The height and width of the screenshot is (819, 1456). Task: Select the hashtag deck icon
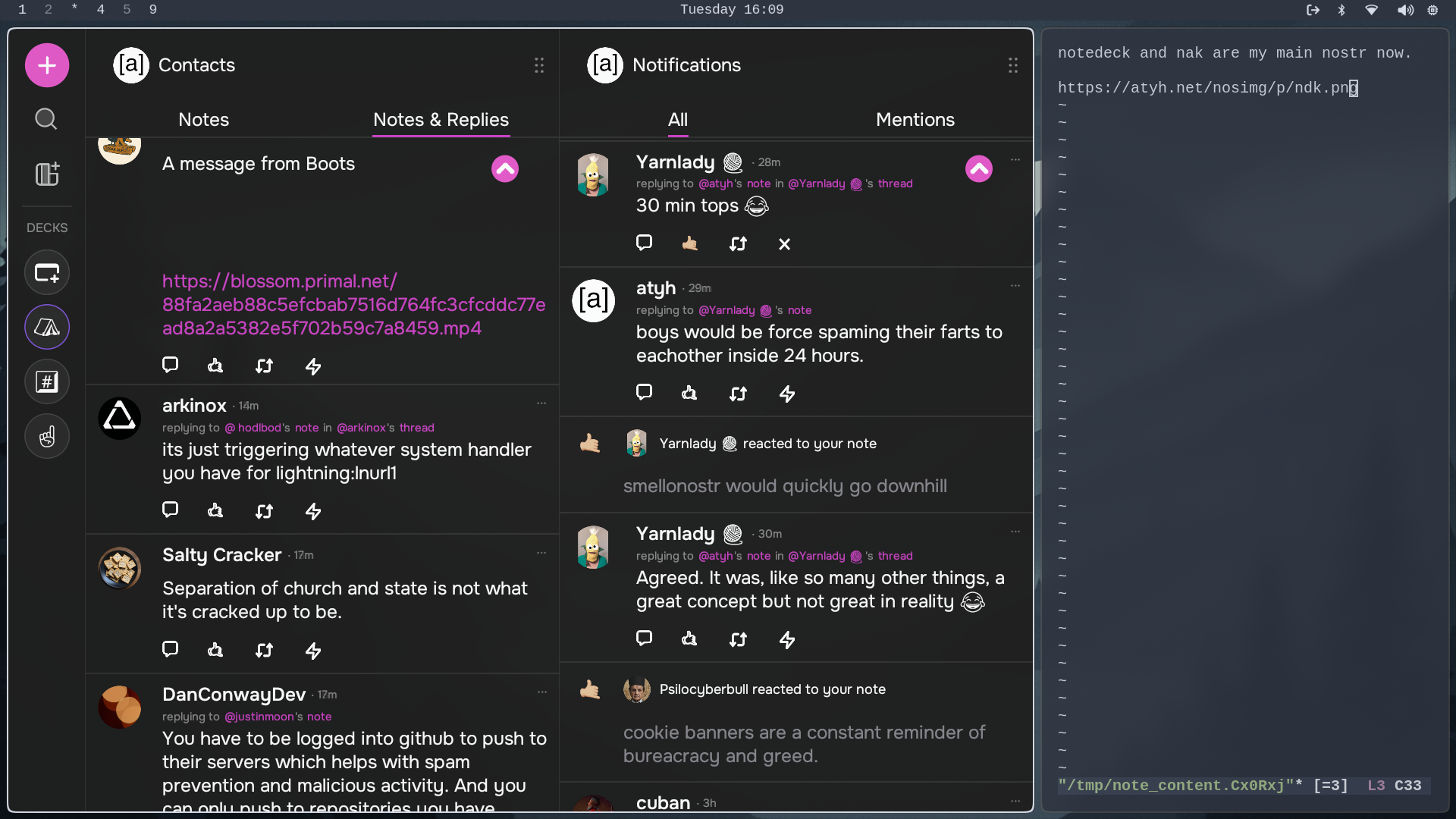[x=47, y=381]
